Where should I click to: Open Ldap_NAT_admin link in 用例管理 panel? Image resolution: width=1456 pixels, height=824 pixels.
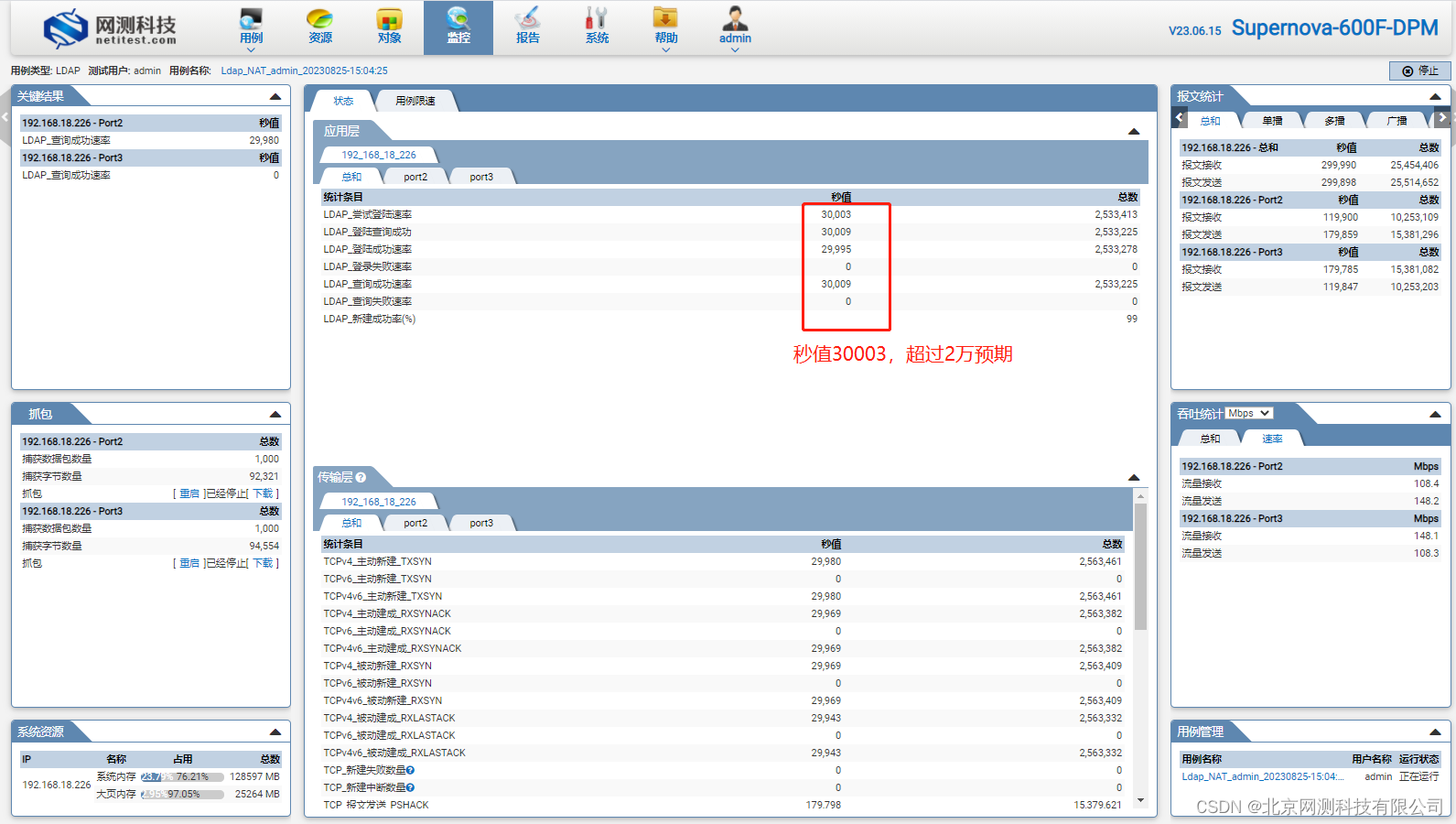[x=1262, y=776]
